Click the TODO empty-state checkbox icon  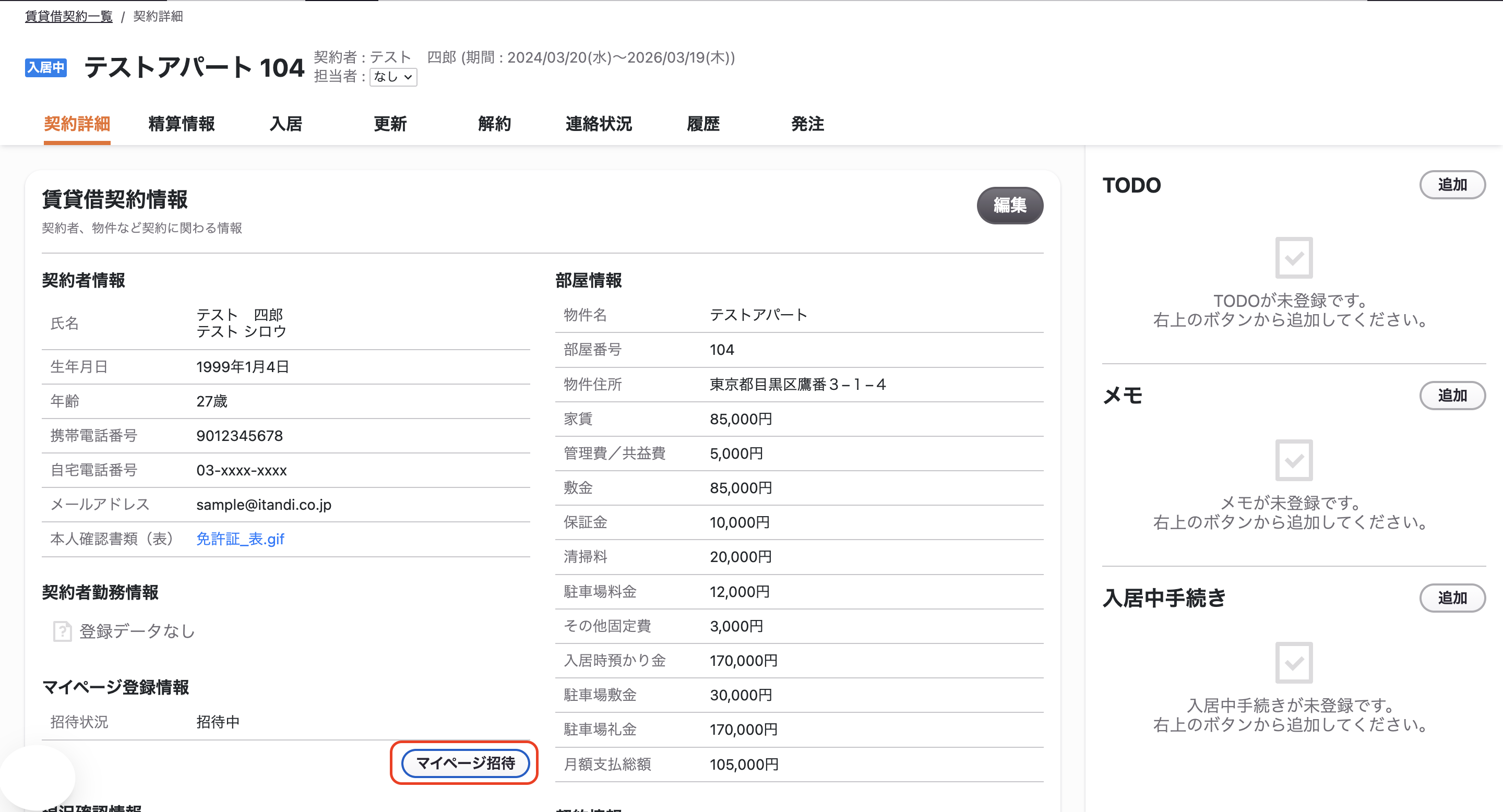[1294, 258]
